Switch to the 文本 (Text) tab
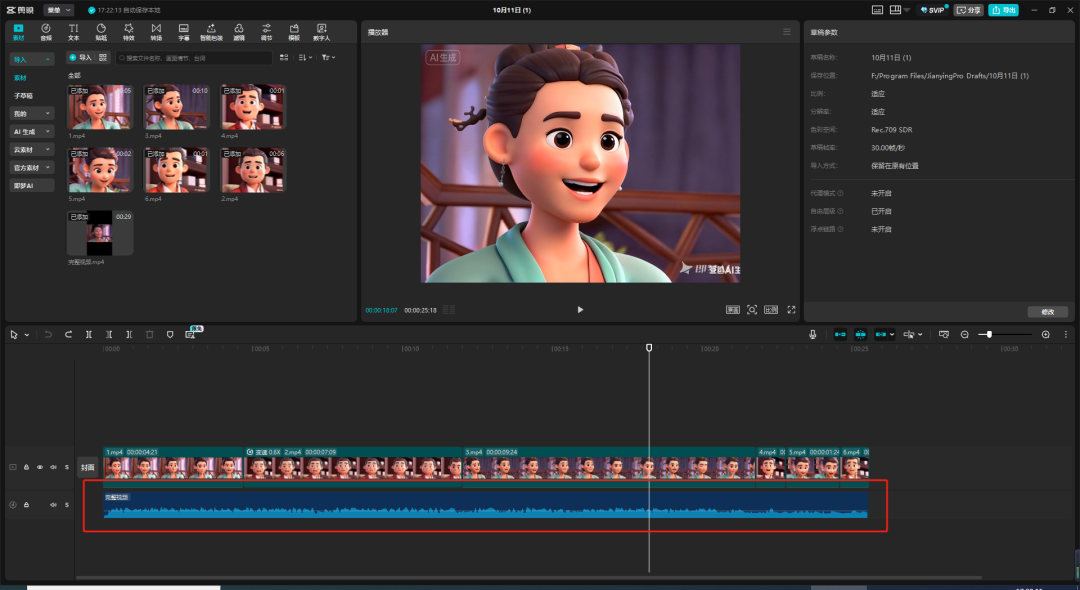This screenshot has height=590, width=1080. coord(73,31)
